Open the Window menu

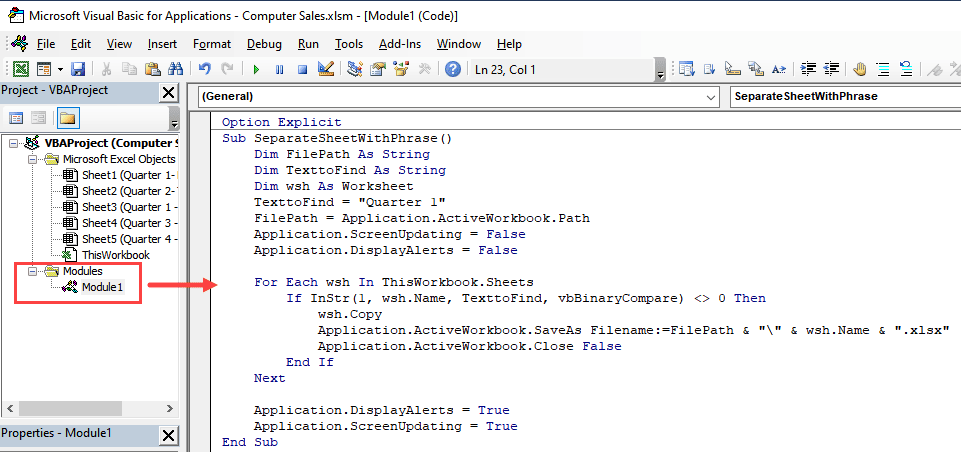(458, 44)
